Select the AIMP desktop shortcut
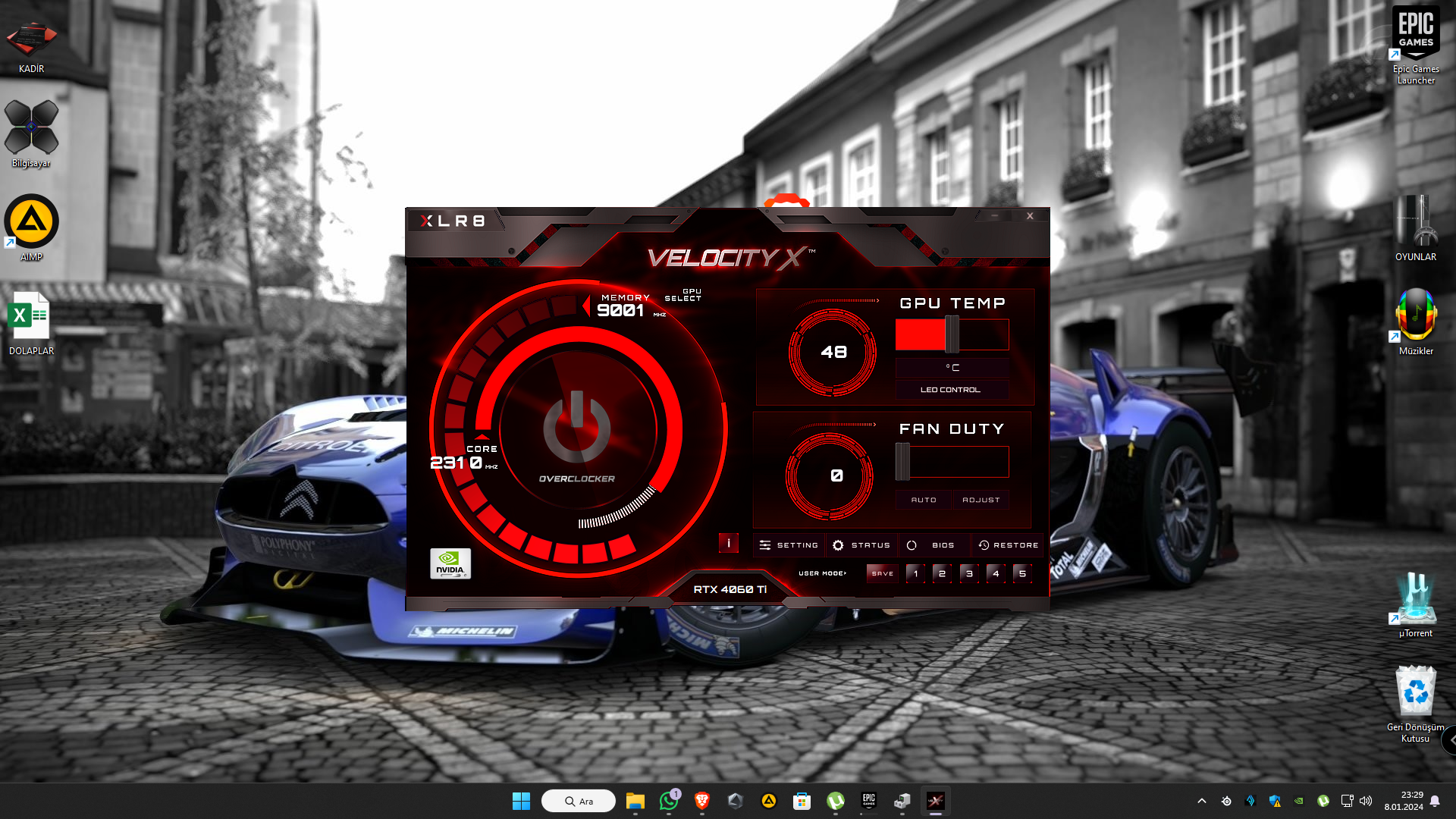 (31, 228)
